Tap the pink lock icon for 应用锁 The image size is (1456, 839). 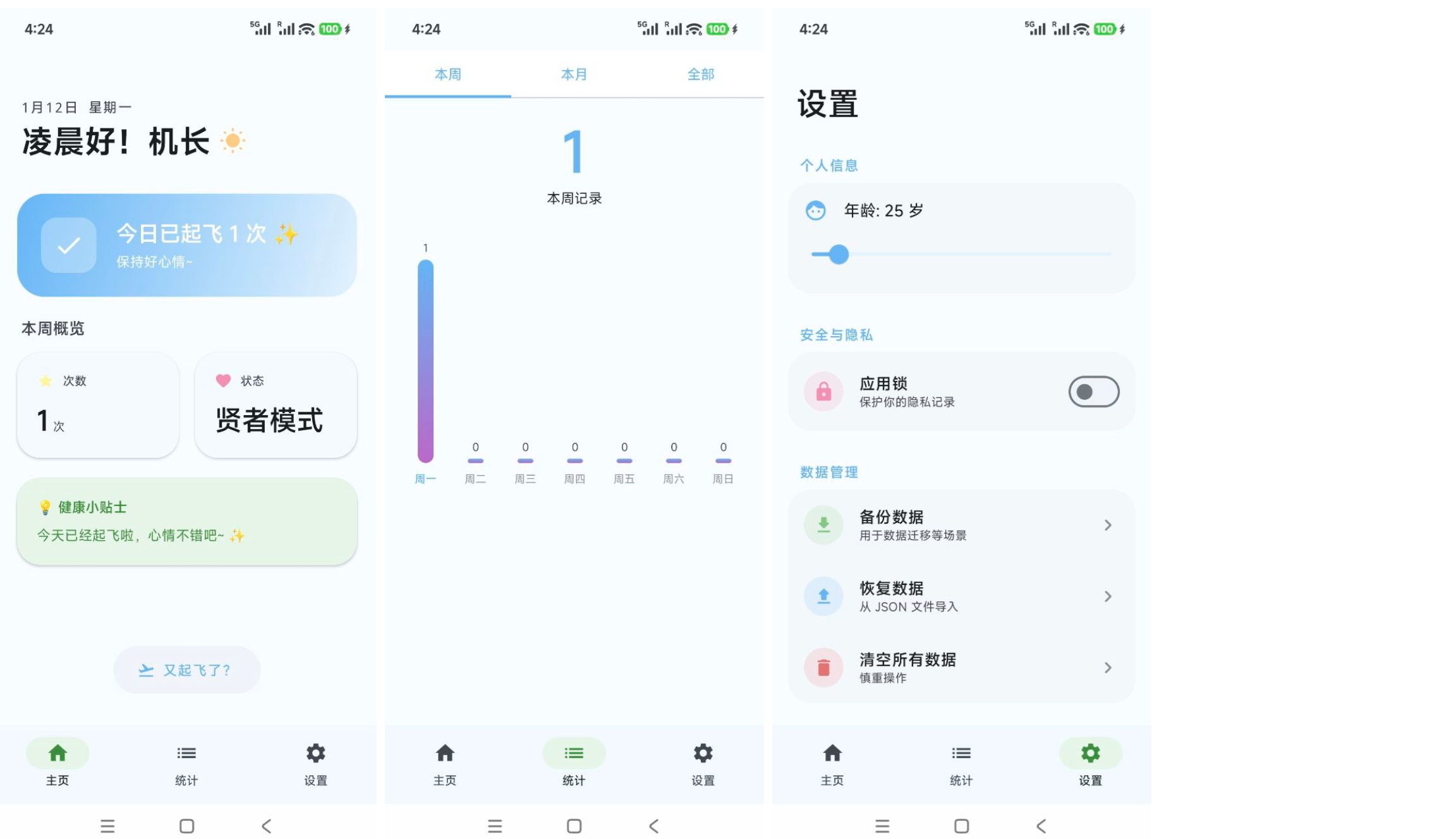[x=823, y=392]
